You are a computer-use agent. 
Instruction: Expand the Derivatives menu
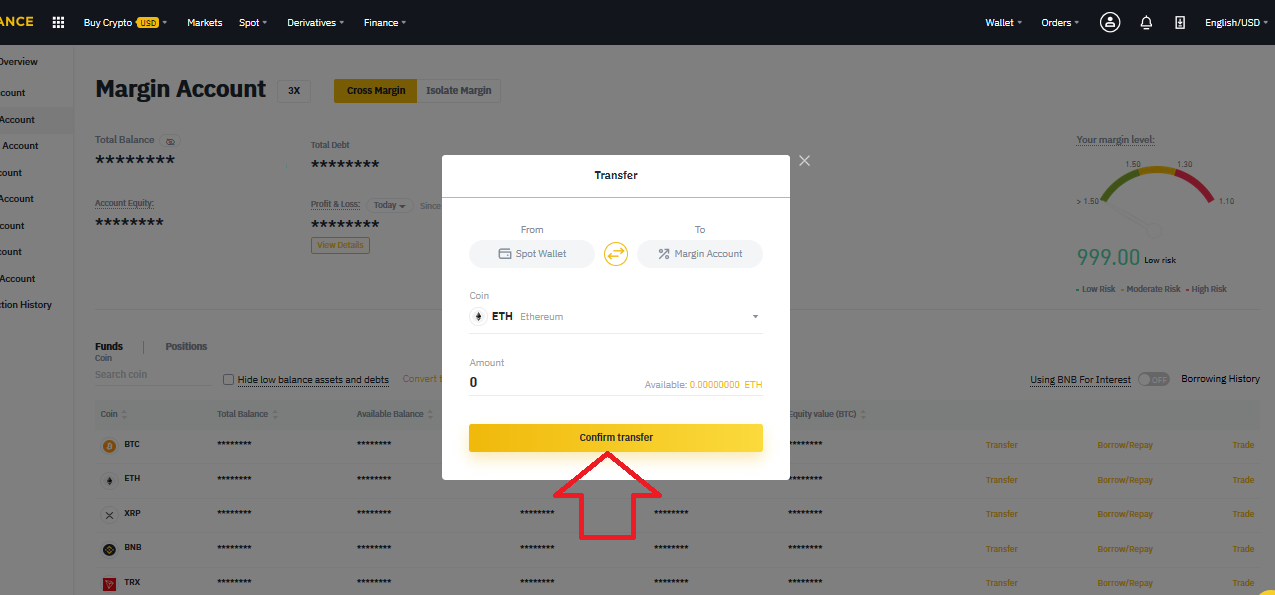pyautogui.click(x=315, y=22)
